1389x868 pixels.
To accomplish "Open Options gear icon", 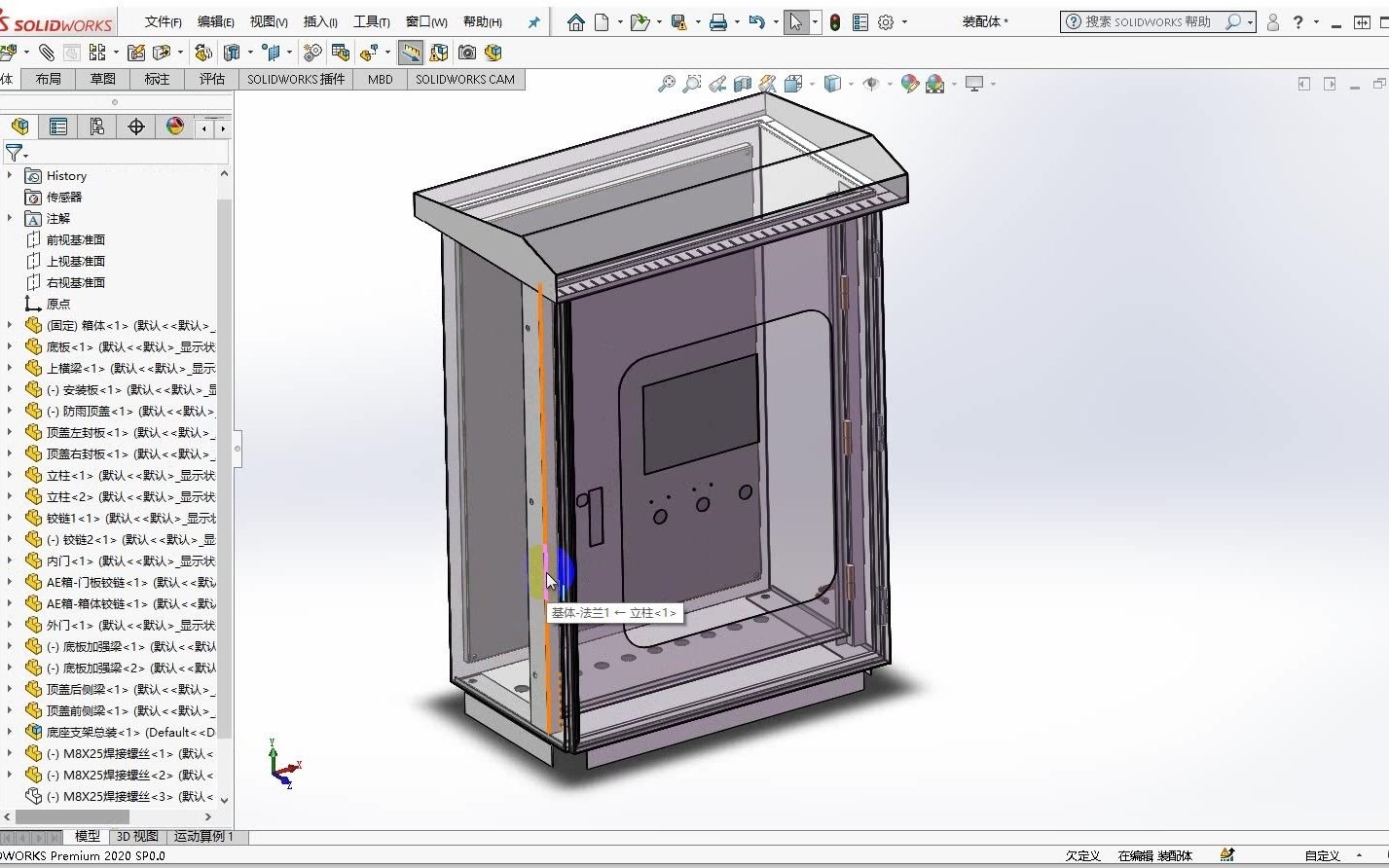I will pyautogui.click(x=886, y=21).
